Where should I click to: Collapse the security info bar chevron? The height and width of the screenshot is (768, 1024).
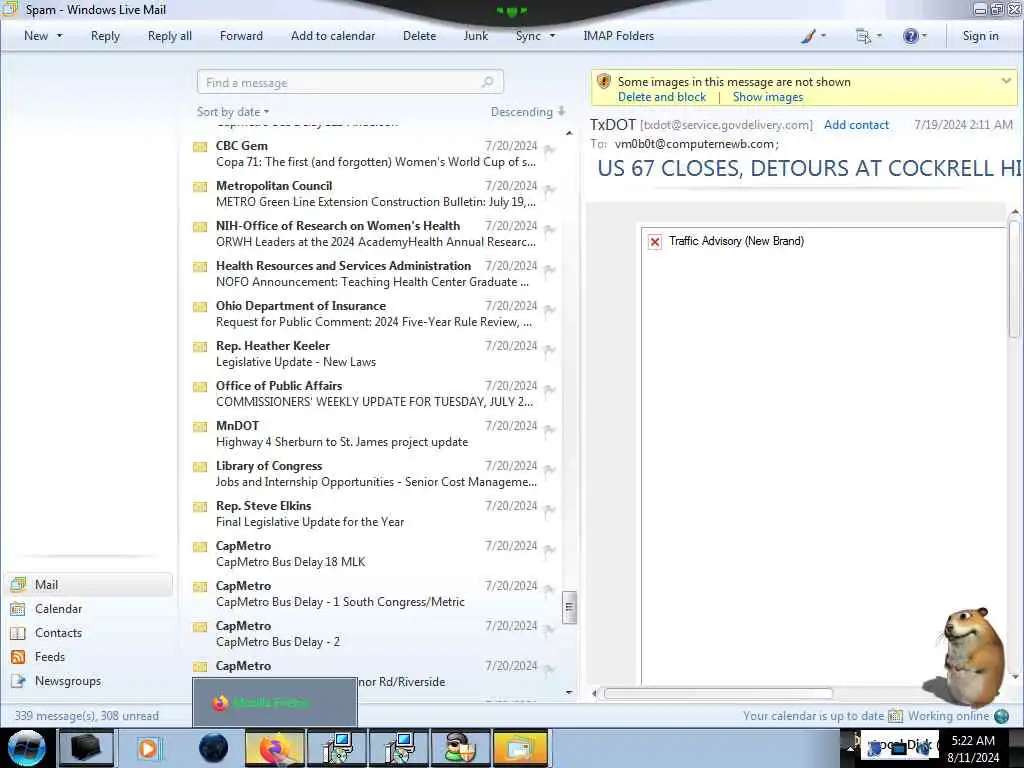point(1006,81)
